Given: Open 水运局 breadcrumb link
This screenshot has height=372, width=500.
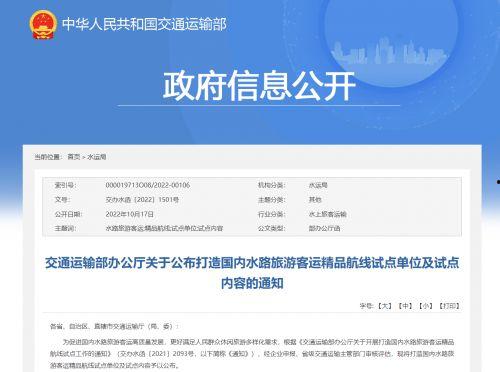Looking at the screenshot, I should point(97,157).
